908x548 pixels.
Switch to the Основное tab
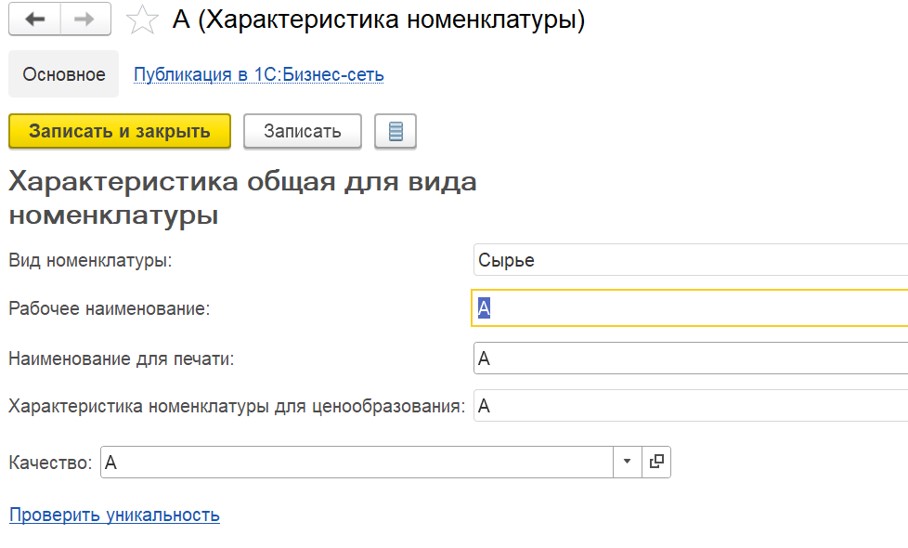coord(64,74)
